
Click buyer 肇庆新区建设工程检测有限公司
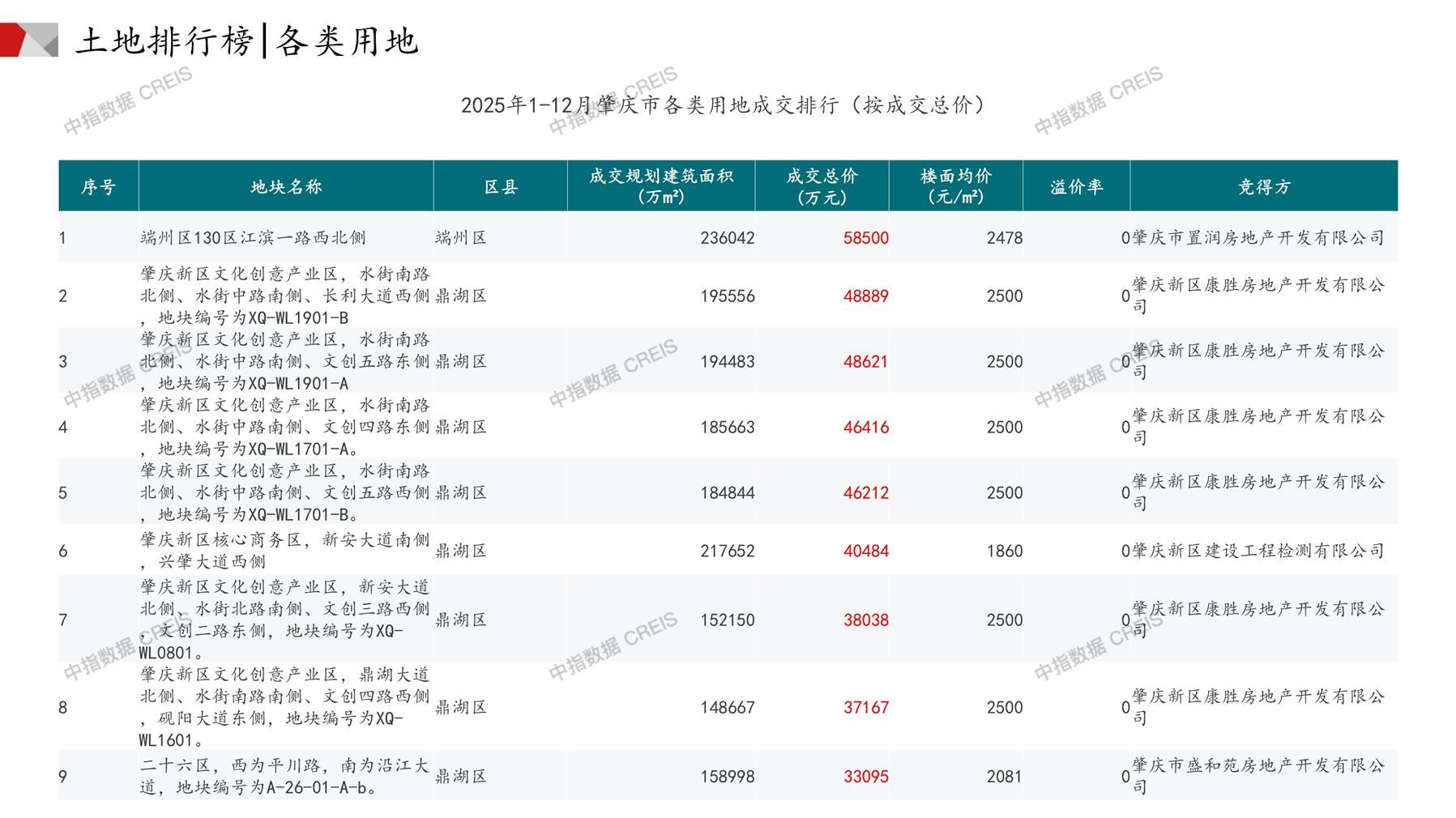click(x=1257, y=552)
